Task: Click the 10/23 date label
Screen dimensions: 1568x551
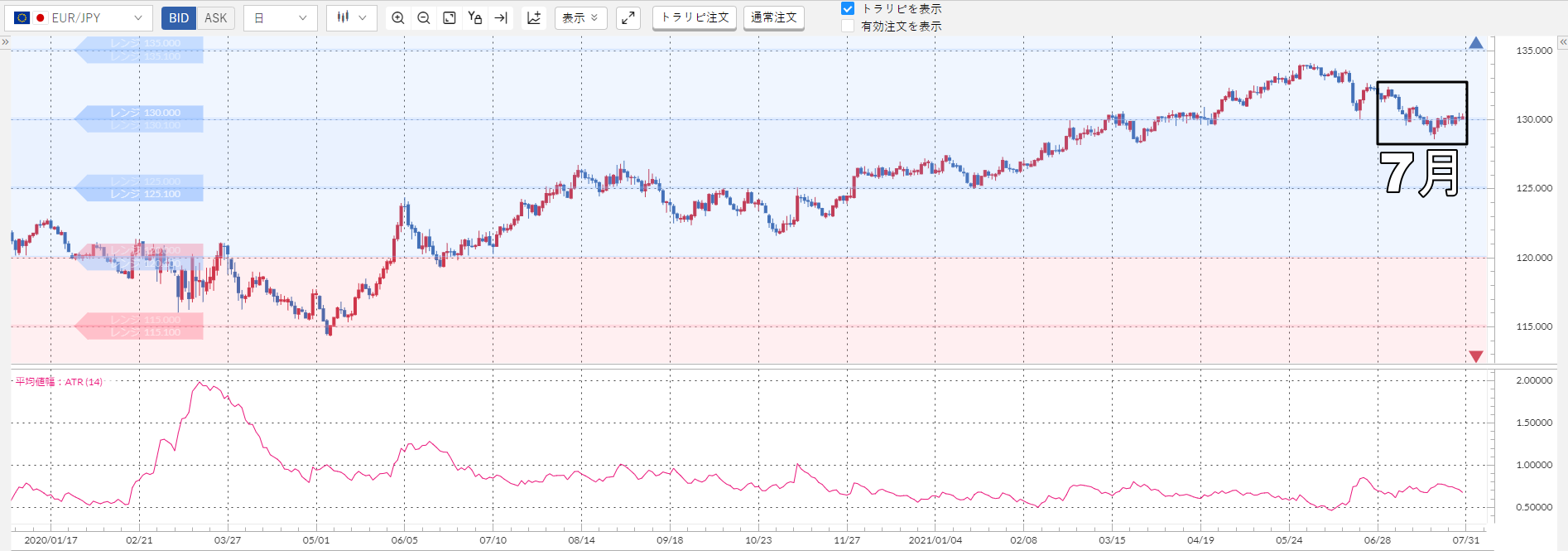Action: (x=758, y=540)
